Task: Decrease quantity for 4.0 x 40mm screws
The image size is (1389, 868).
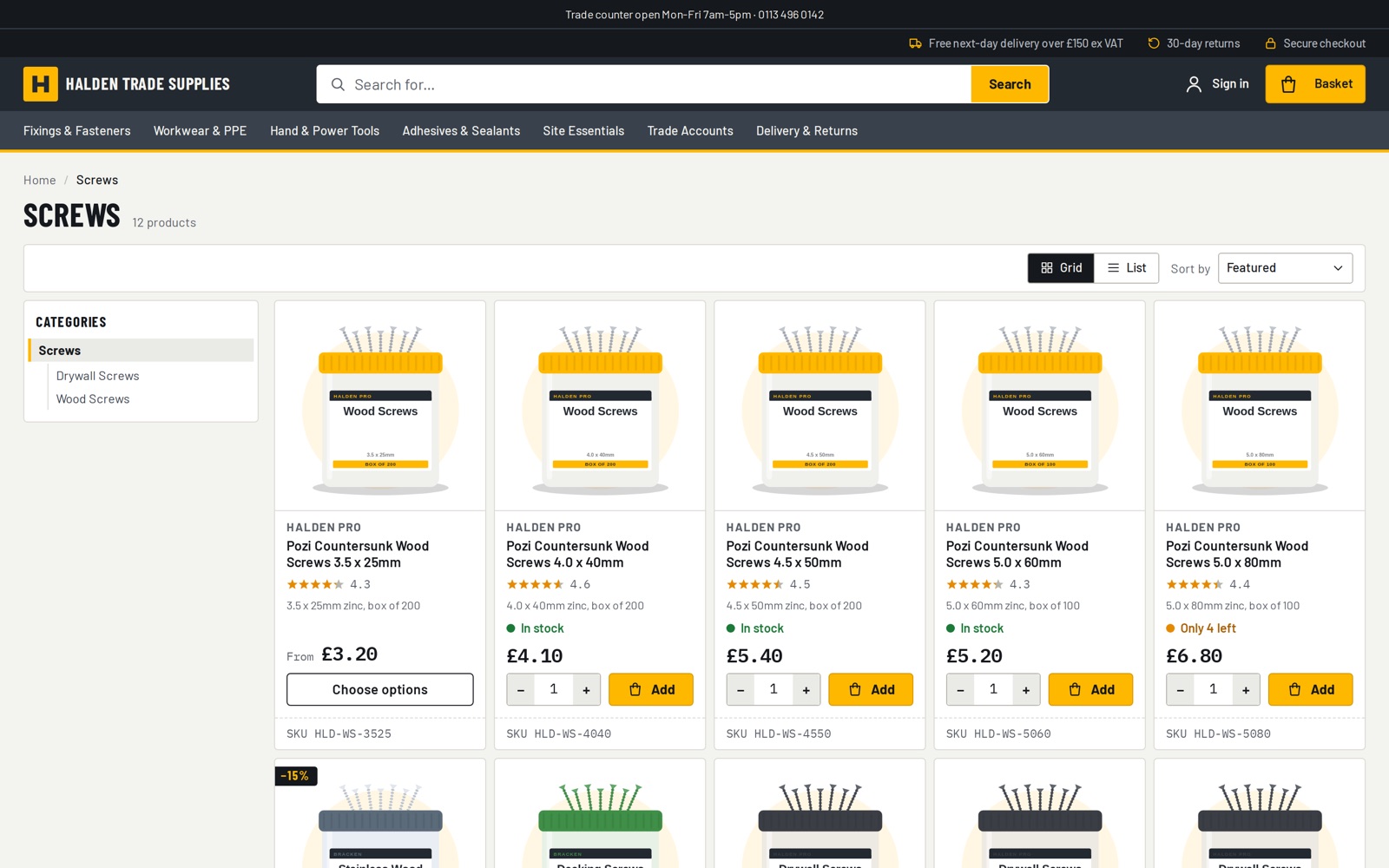Action: click(521, 690)
